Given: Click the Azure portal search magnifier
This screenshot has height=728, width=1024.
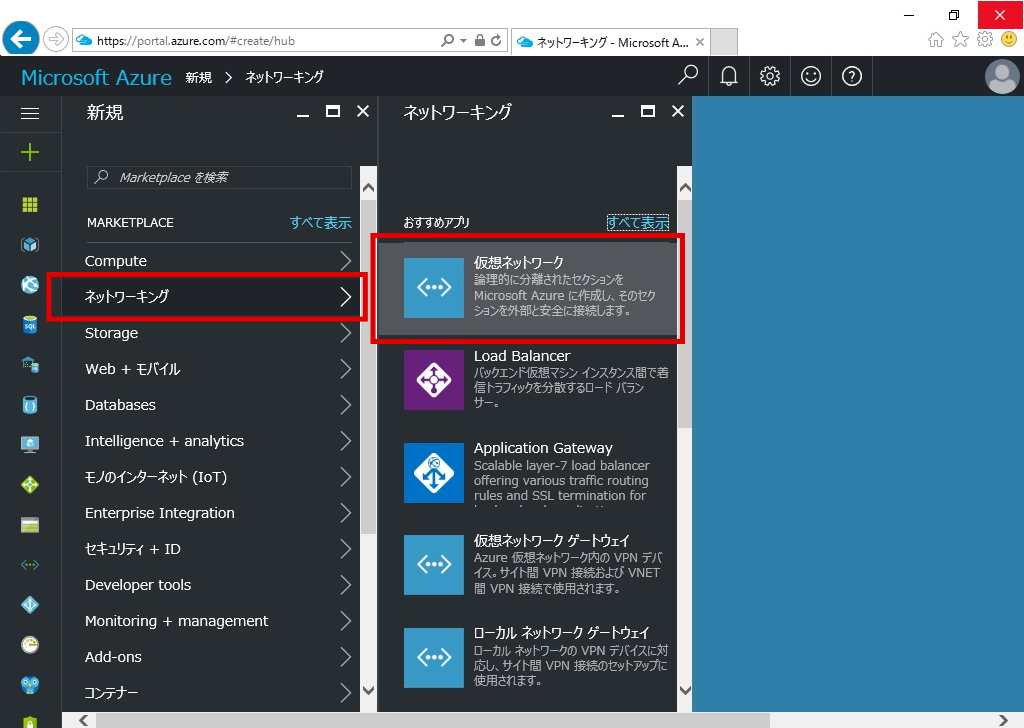Looking at the screenshot, I should 688,76.
